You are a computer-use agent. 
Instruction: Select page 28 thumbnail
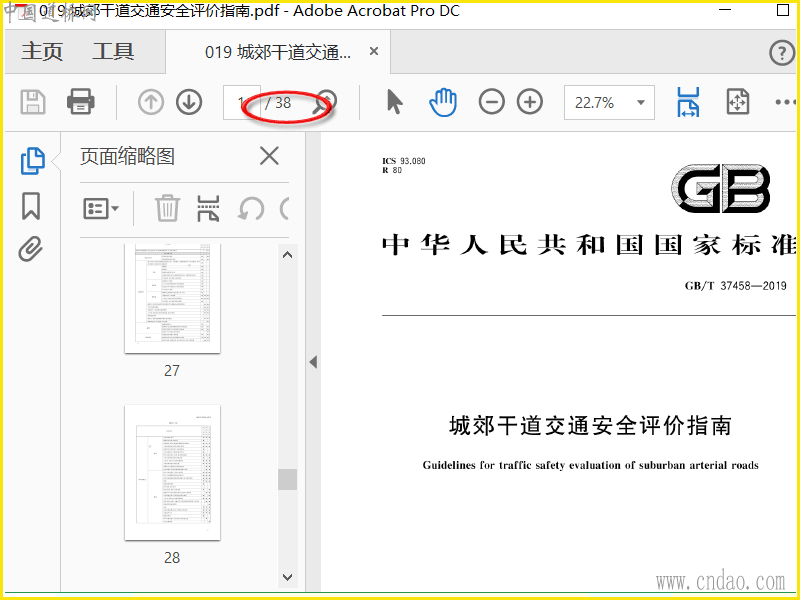(x=172, y=473)
